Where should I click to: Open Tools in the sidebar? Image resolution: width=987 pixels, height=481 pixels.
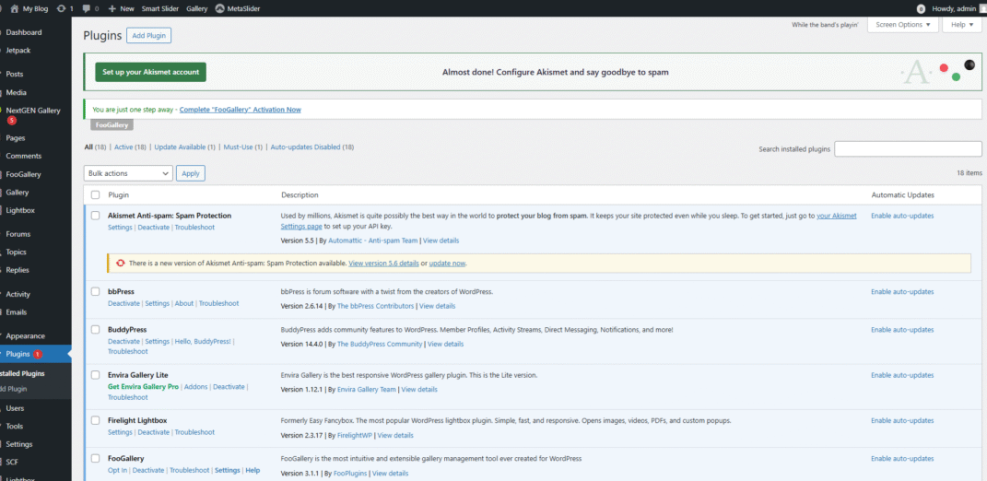[14, 426]
